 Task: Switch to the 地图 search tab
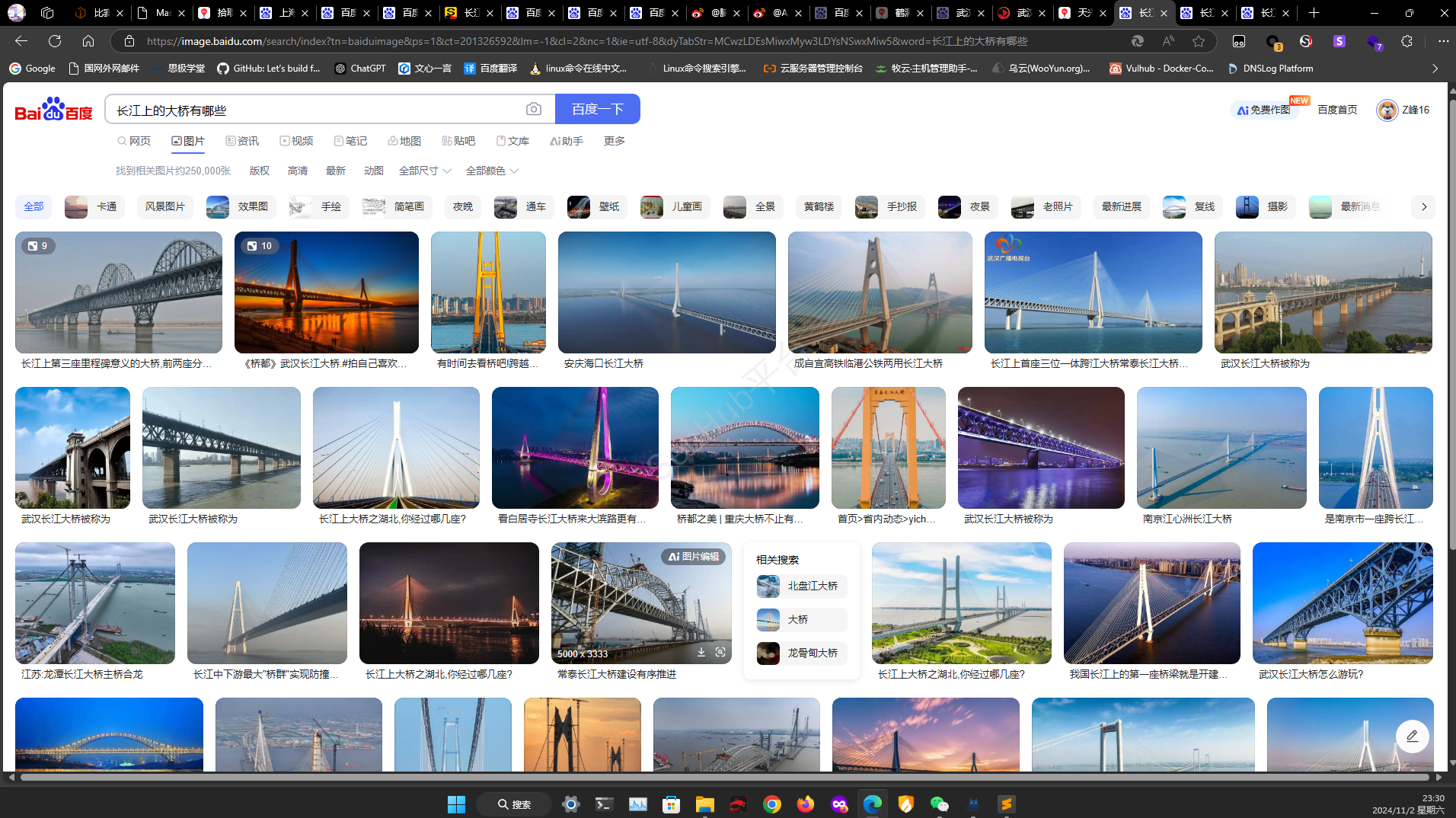404,141
